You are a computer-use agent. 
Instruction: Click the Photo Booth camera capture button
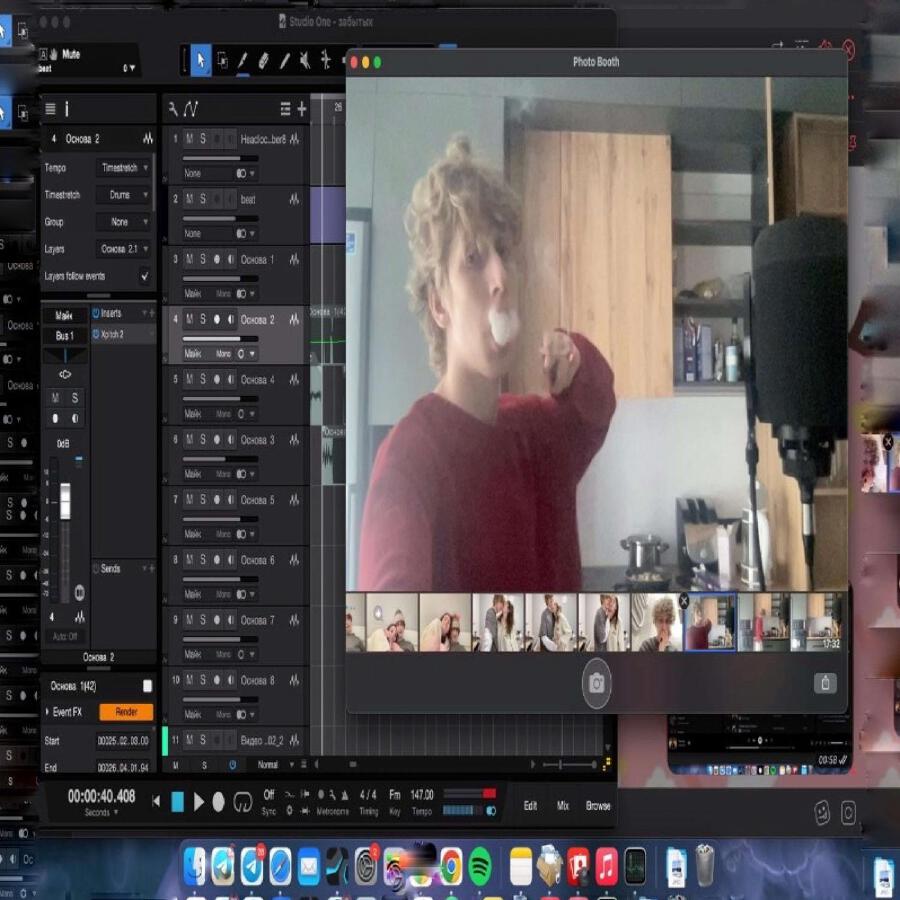coord(597,683)
